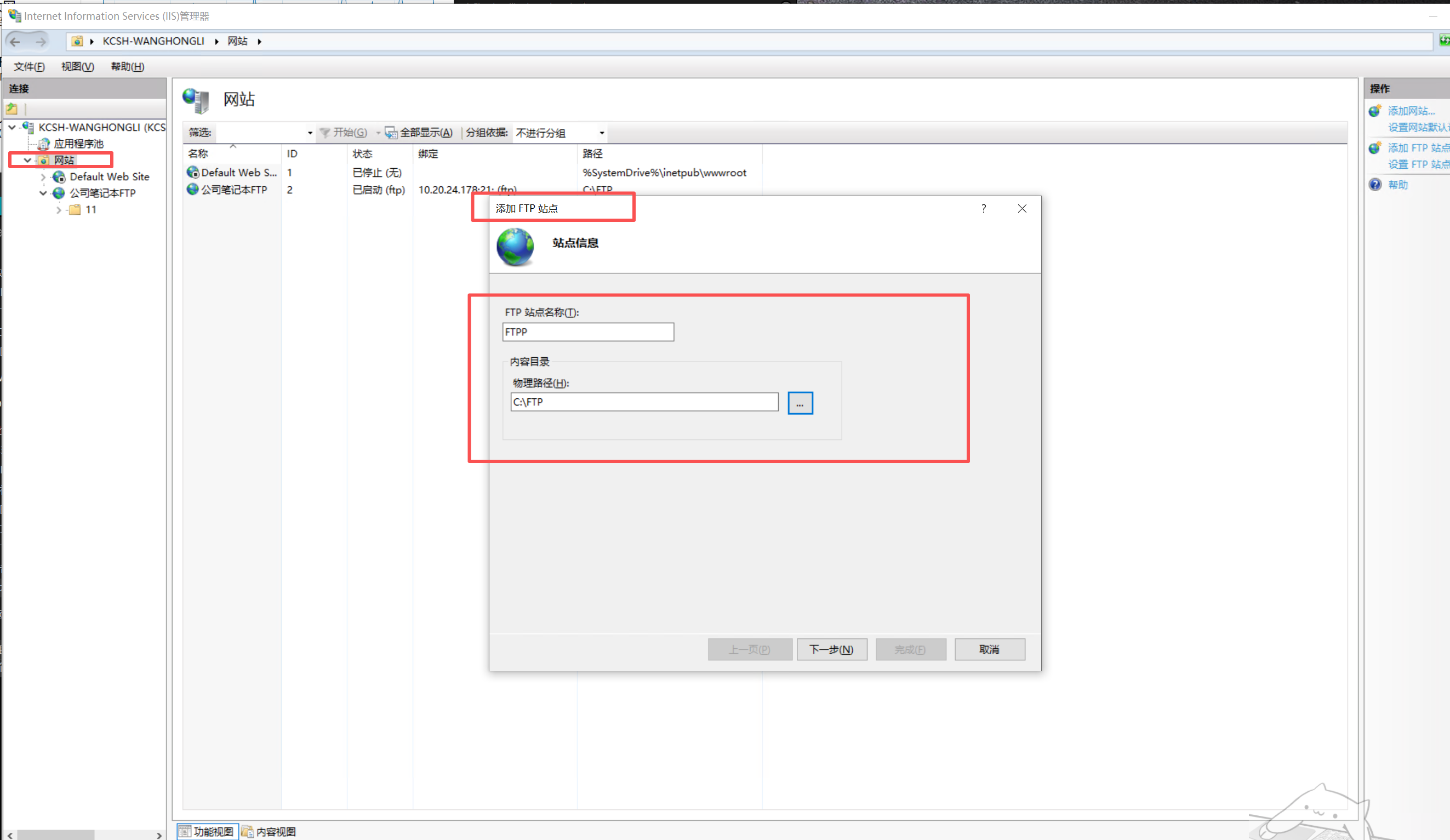Collapse the 公司笔记本FTP tree node
This screenshot has width=1450, height=840.
43,193
